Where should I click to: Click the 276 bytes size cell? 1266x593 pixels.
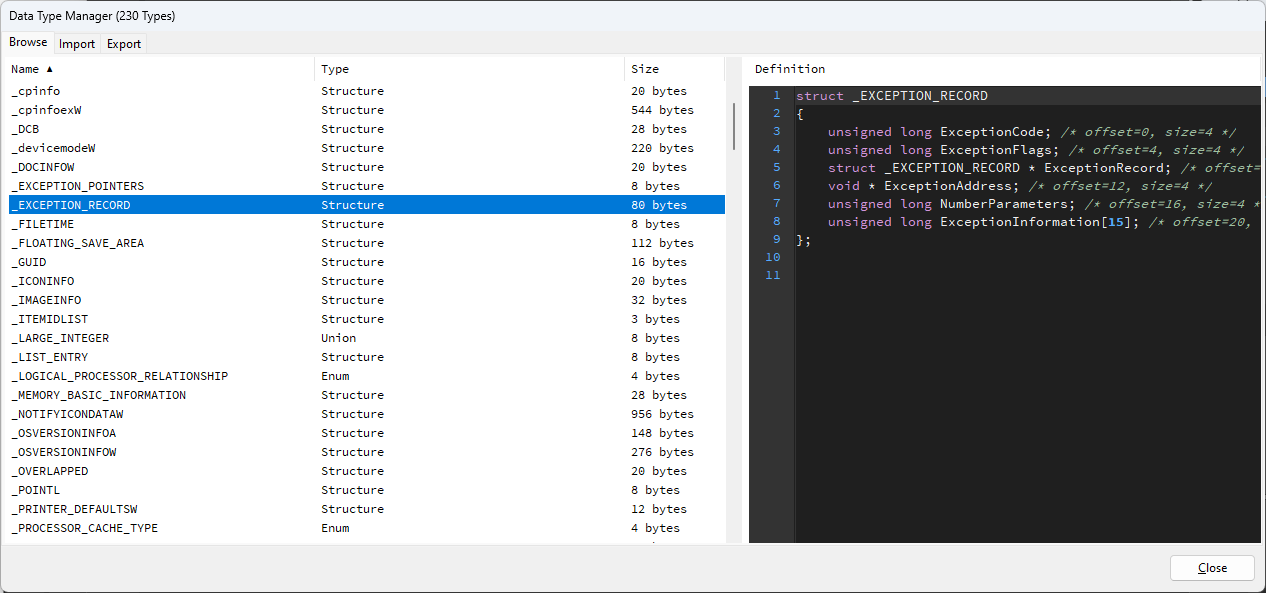[662, 452]
